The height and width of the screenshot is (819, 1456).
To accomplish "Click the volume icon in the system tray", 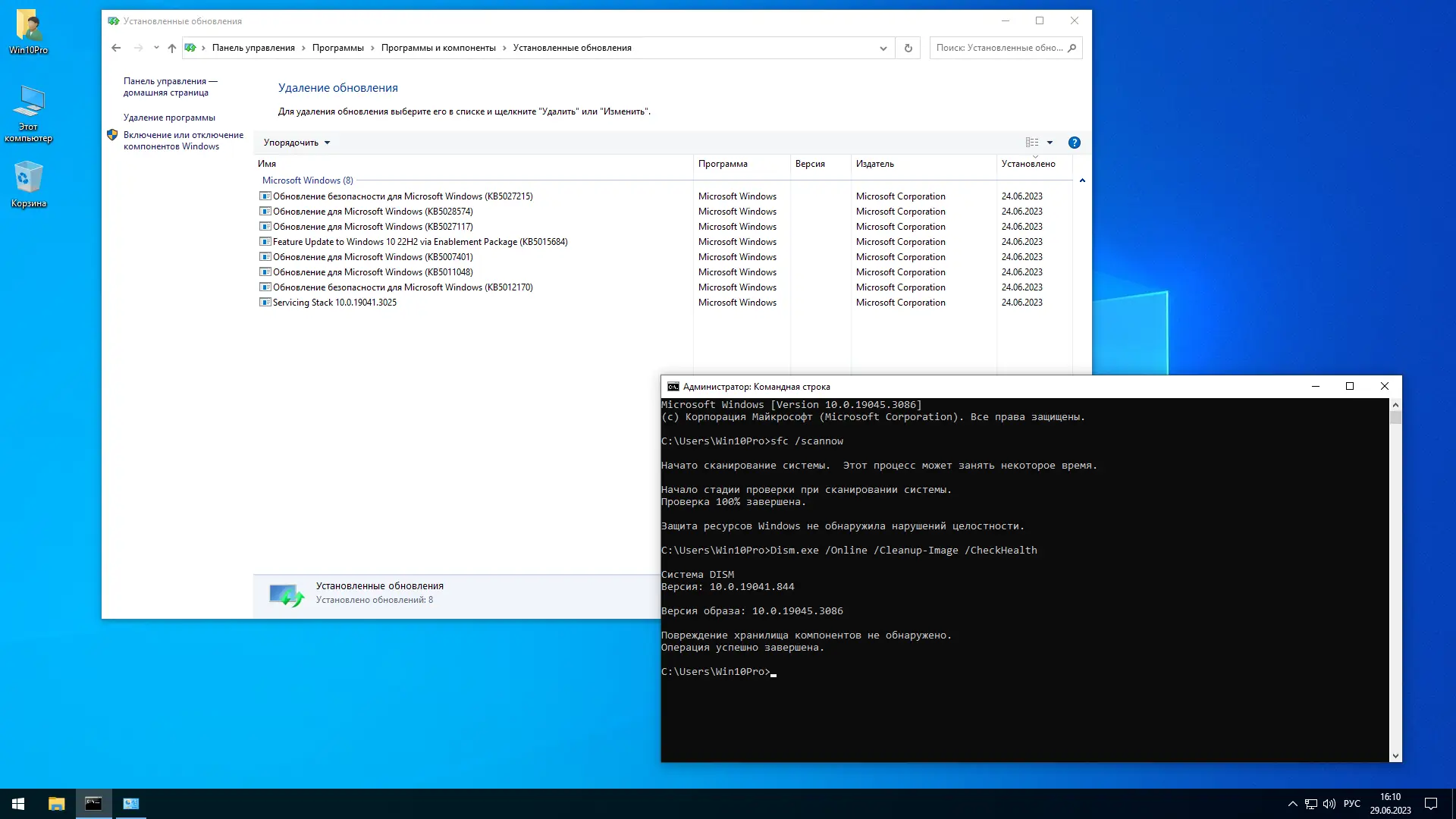I will 1330,803.
